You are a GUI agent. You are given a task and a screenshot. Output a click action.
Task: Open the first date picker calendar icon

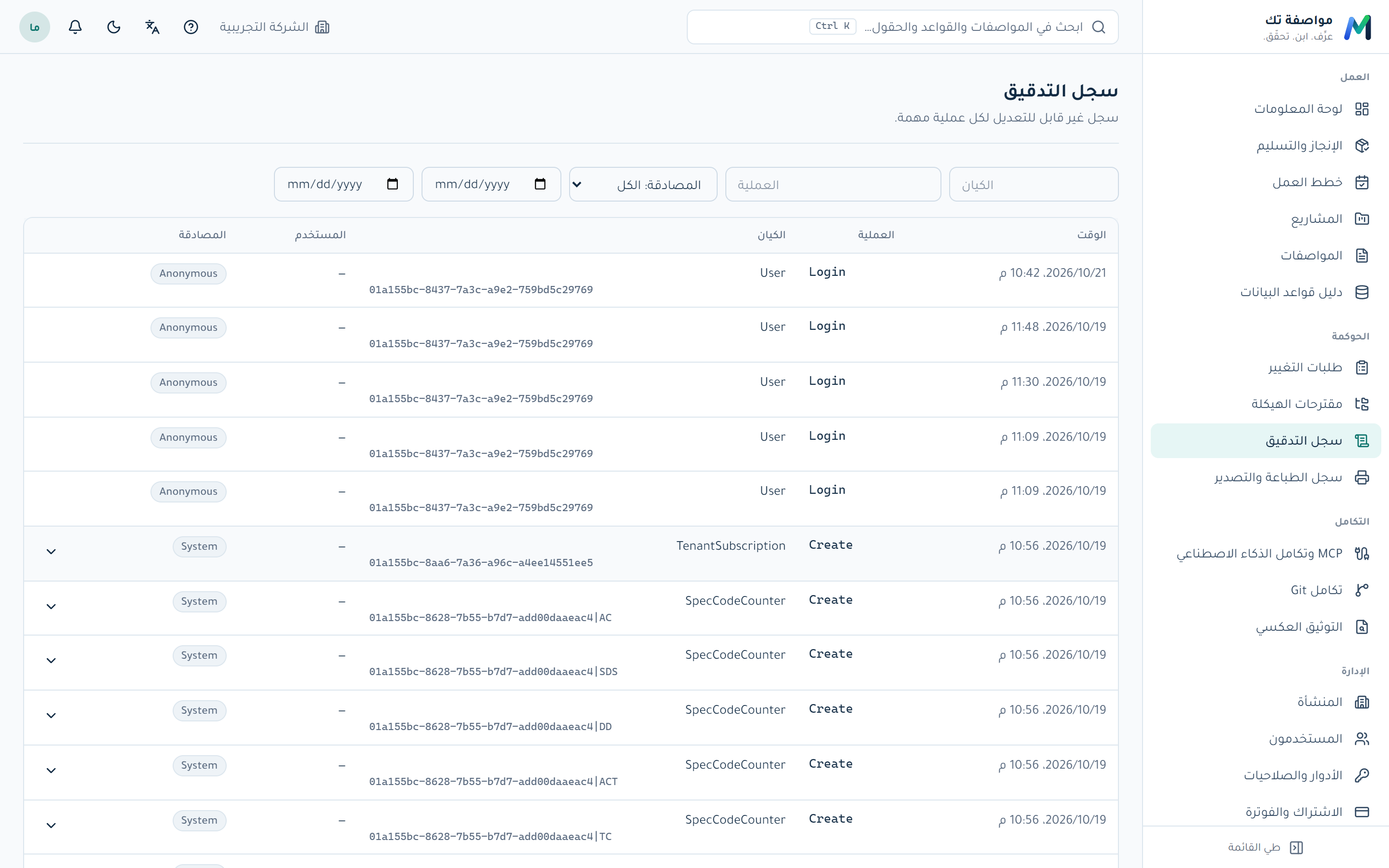pyautogui.click(x=540, y=184)
